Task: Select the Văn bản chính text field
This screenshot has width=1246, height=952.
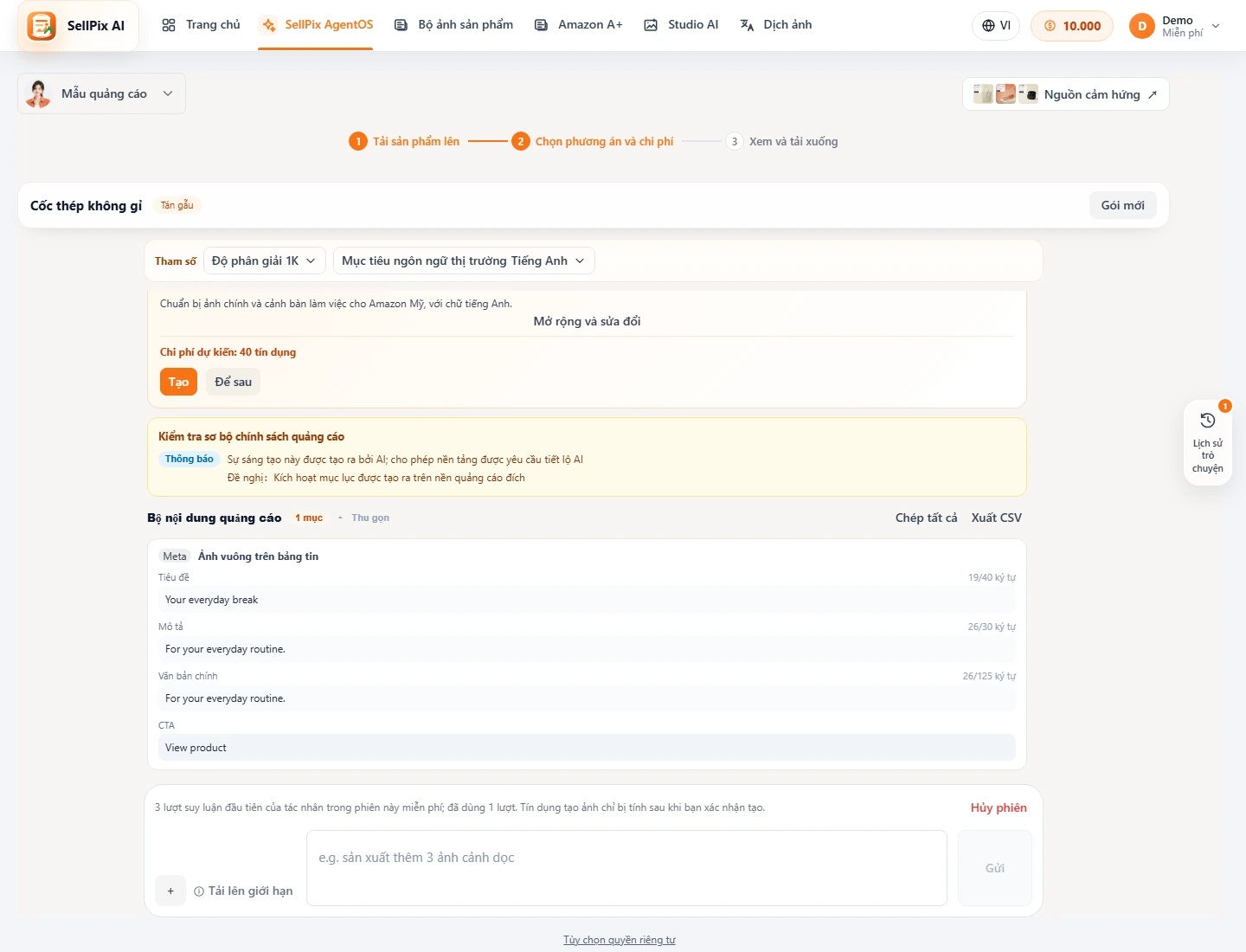Action: pos(587,698)
